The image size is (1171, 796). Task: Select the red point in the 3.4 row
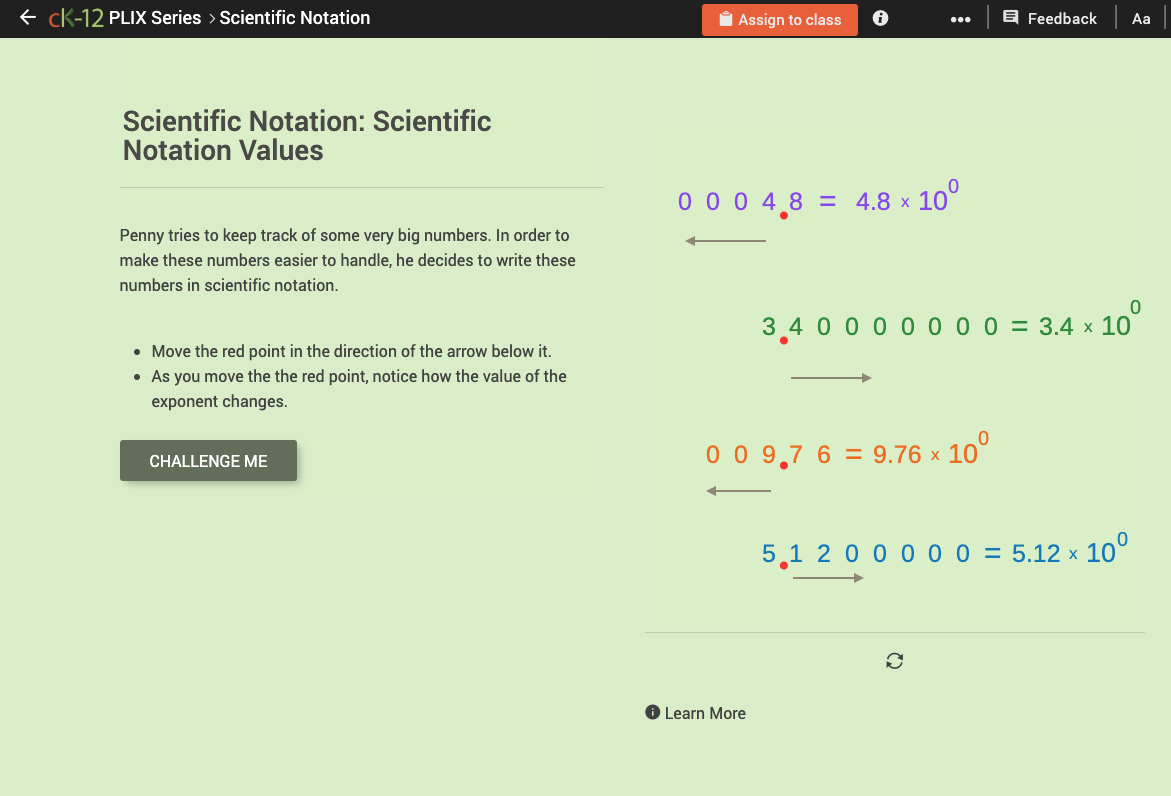[x=783, y=341]
